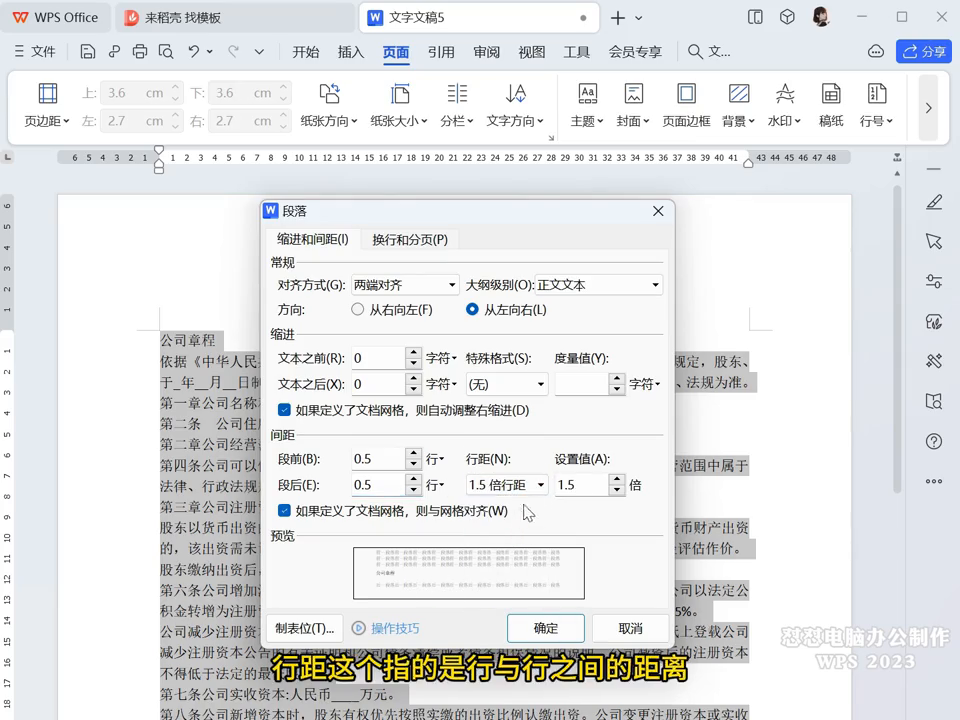Open the 分栏 (columns) tool
Image resolution: width=960 pixels, height=720 pixels.
456,105
